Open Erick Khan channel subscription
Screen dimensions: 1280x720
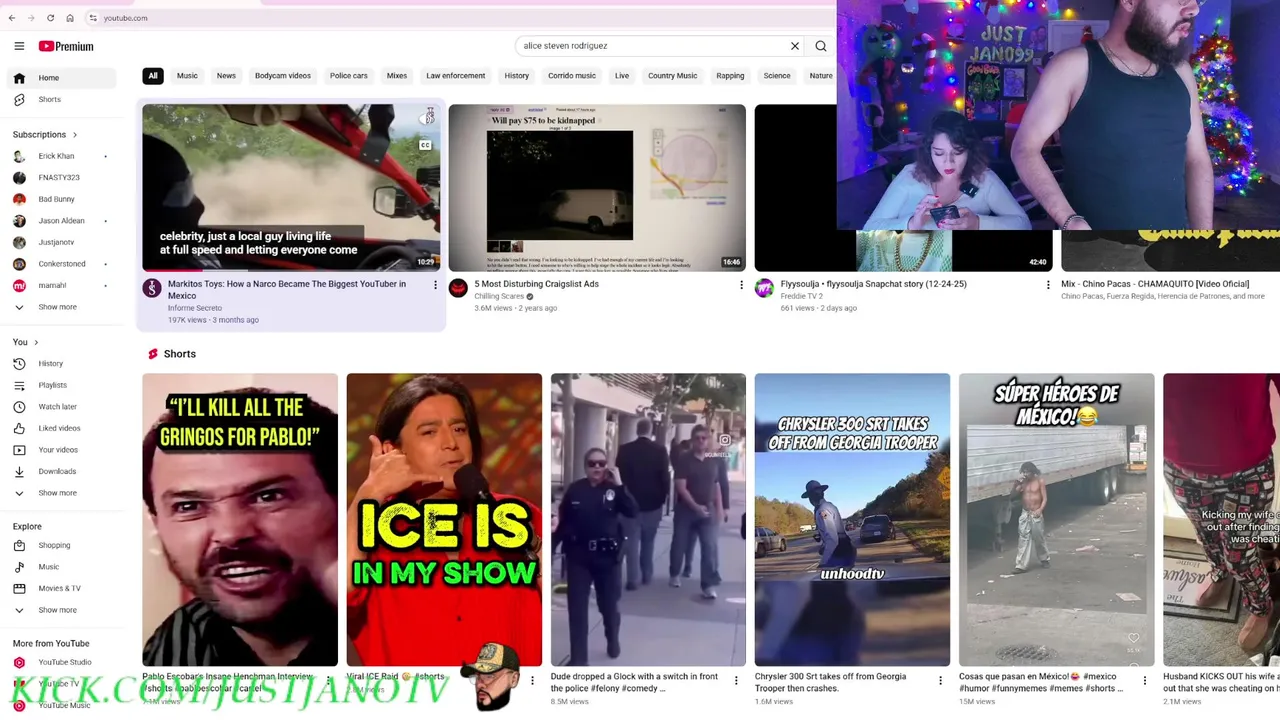60,156
